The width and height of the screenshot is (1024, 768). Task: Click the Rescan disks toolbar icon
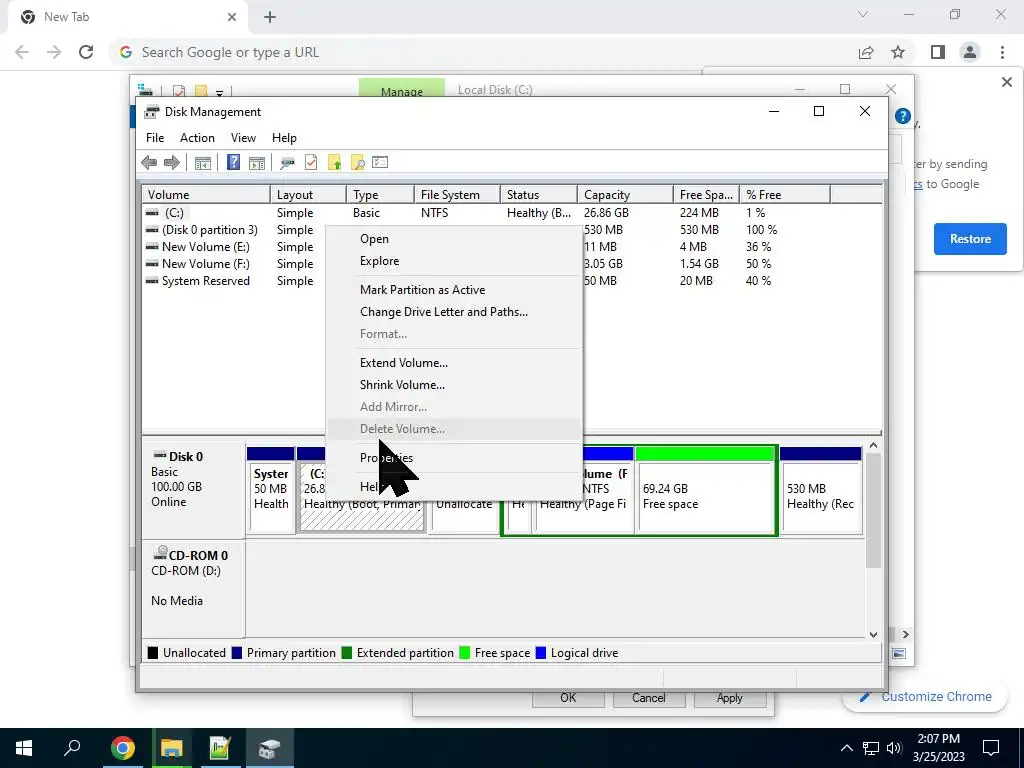tap(287, 163)
